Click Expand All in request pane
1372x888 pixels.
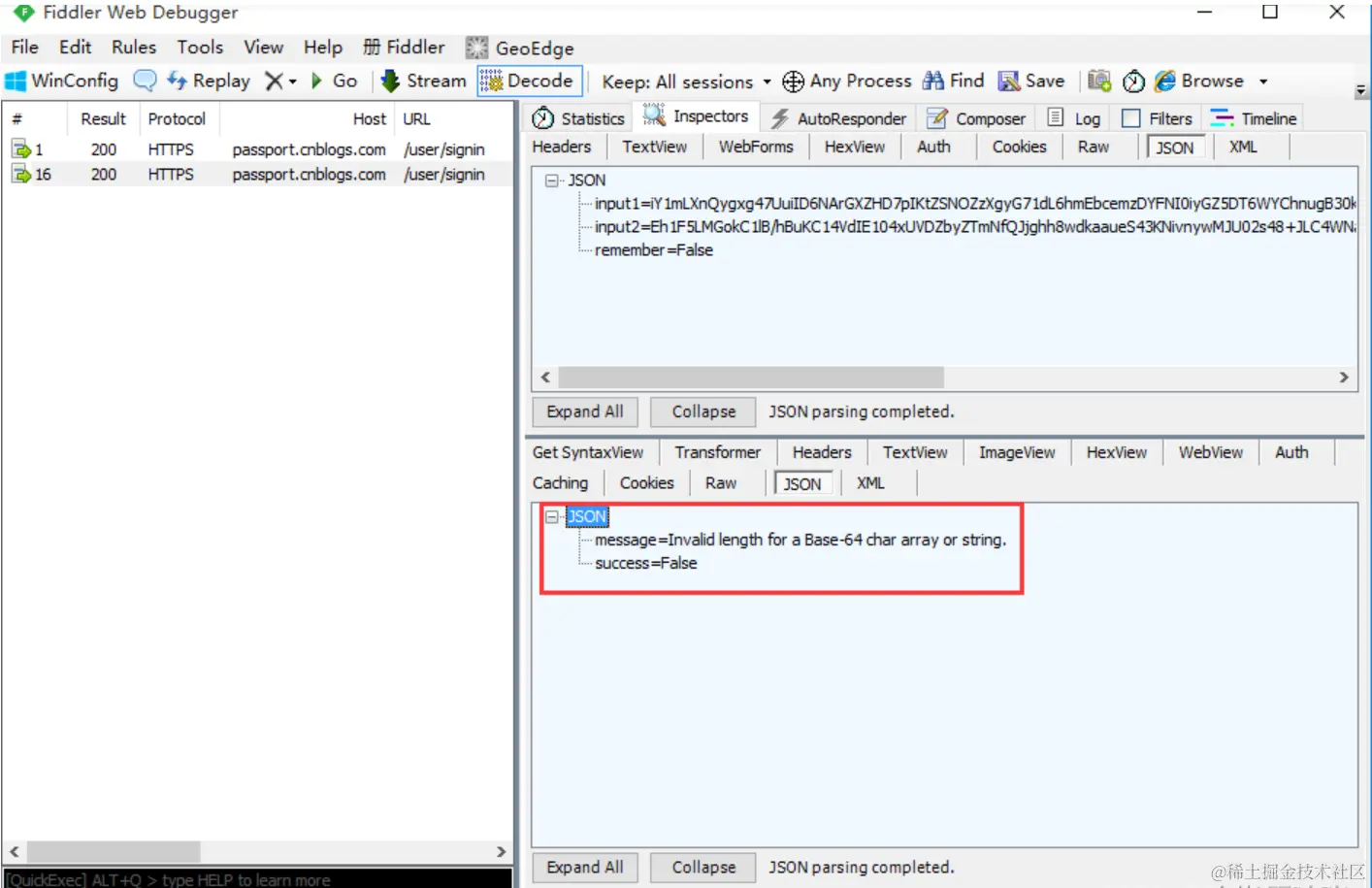coord(585,411)
